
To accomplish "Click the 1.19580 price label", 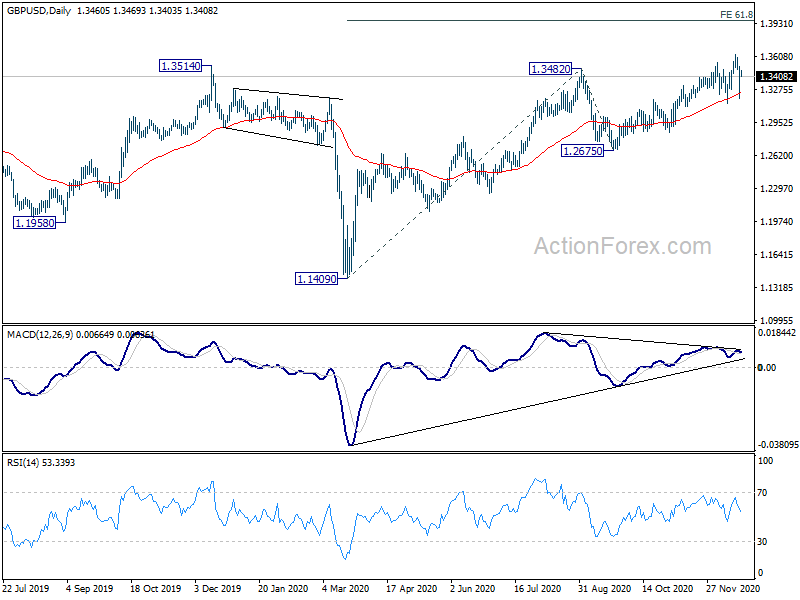I will click(34, 222).
